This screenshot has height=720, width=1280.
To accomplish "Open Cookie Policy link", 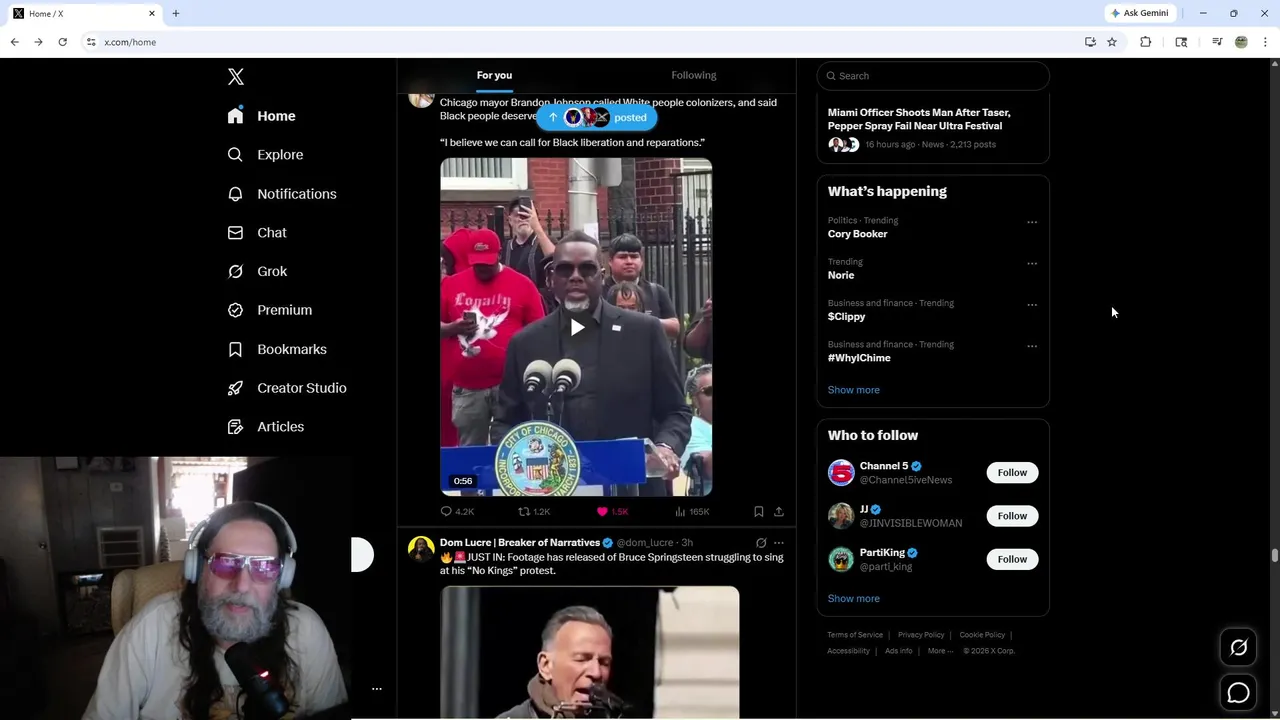I will (982, 635).
